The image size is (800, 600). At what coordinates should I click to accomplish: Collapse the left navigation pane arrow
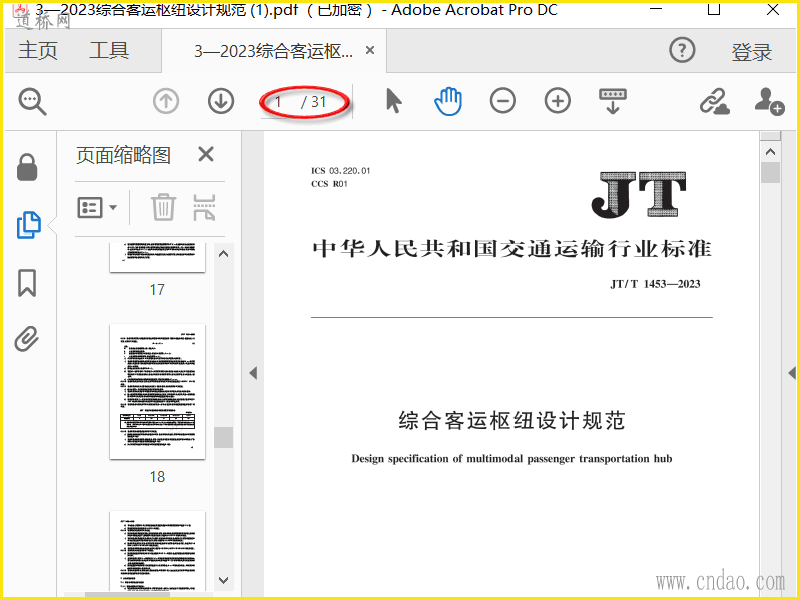click(x=253, y=373)
